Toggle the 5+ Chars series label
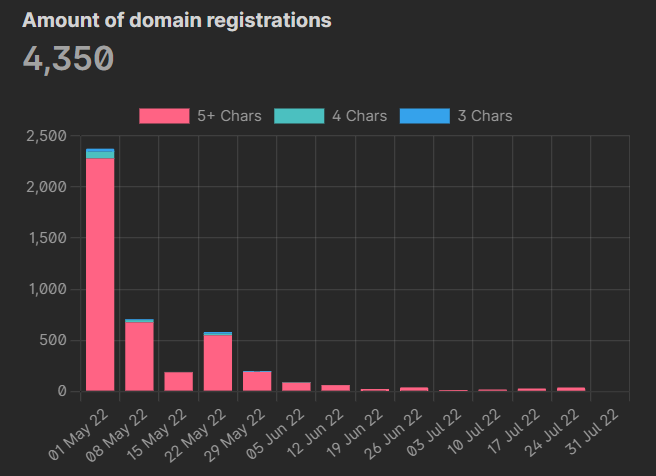Viewport: 656px width, 476px height. pos(229,116)
